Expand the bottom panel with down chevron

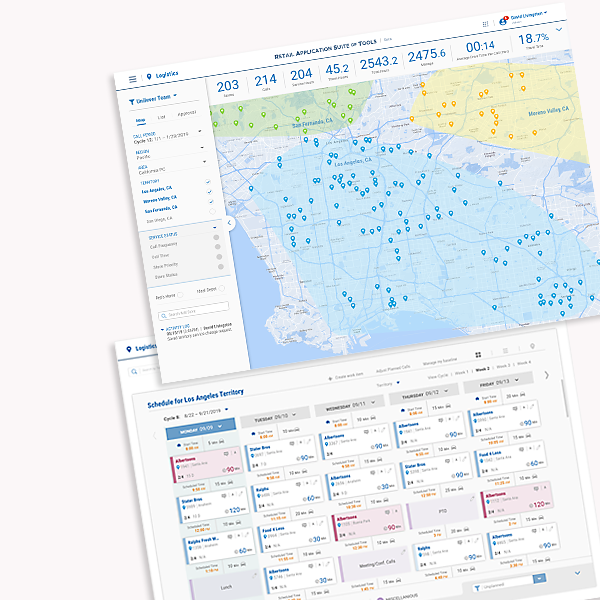[x=577, y=573]
